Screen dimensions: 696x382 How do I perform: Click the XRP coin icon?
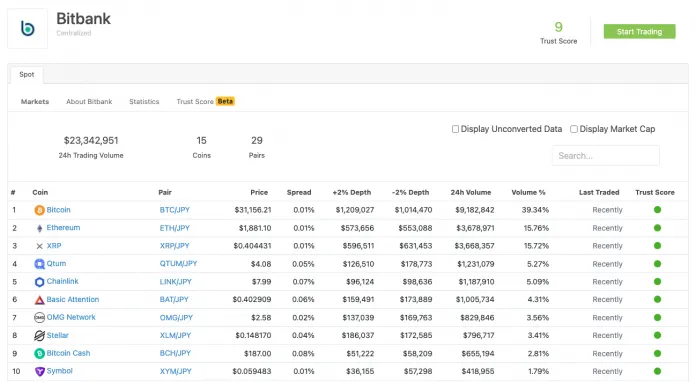pyautogui.click(x=40, y=246)
